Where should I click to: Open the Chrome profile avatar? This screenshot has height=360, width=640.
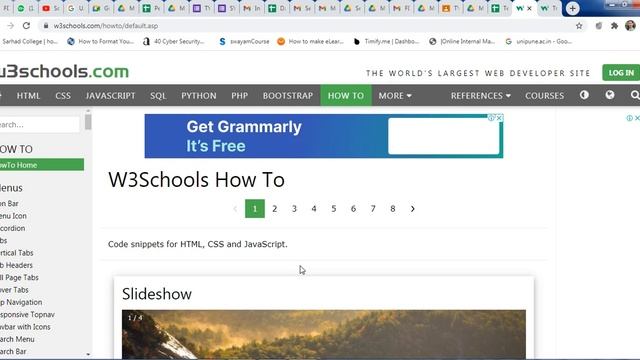[630, 26]
